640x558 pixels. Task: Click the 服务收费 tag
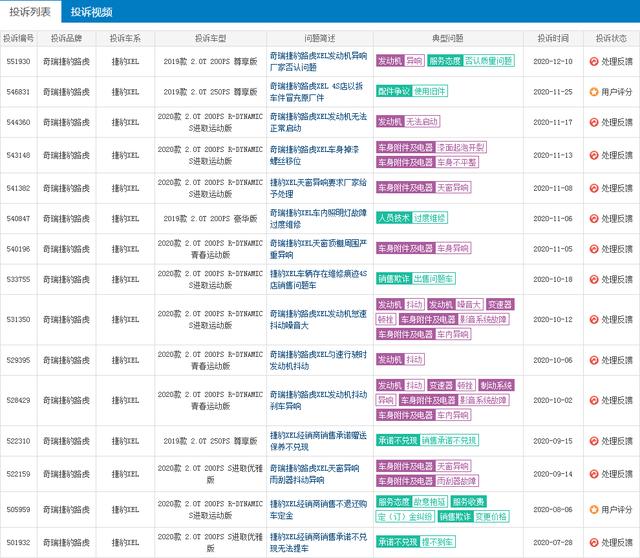tap(469, 502)
